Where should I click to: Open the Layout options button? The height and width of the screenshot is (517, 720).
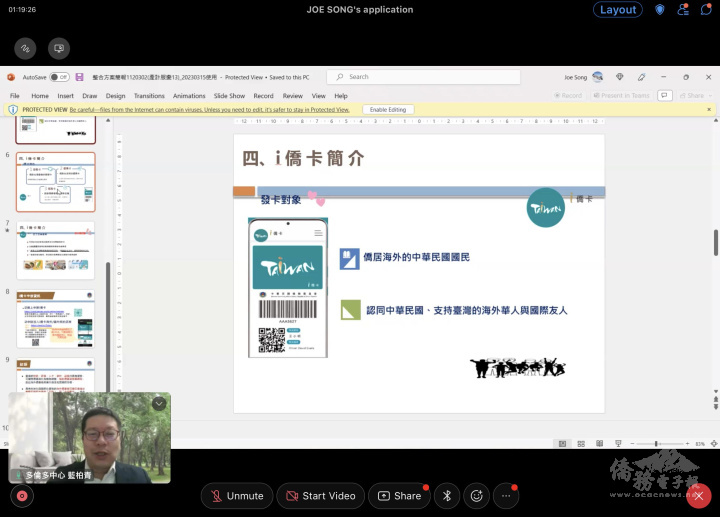coord(617,10)
